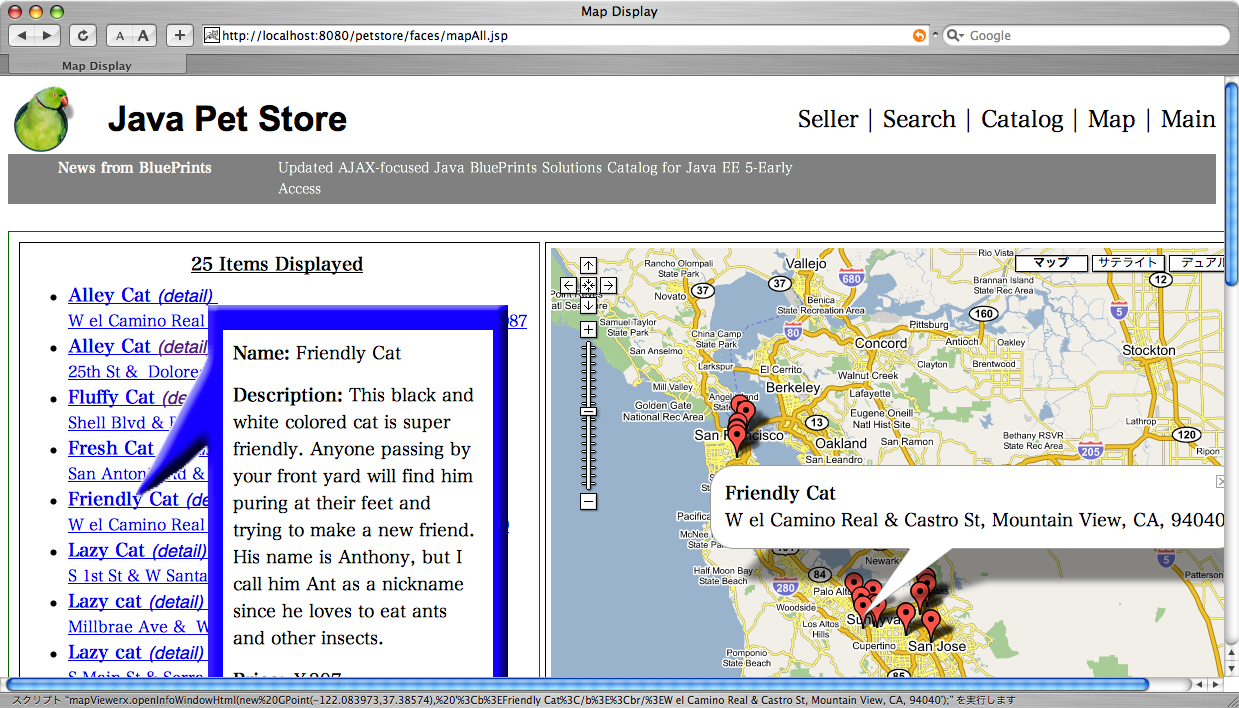Viewport: 1239px width, 708px height.
Task: Click the RSS icon in the address bar
Action: click(919, 35)
